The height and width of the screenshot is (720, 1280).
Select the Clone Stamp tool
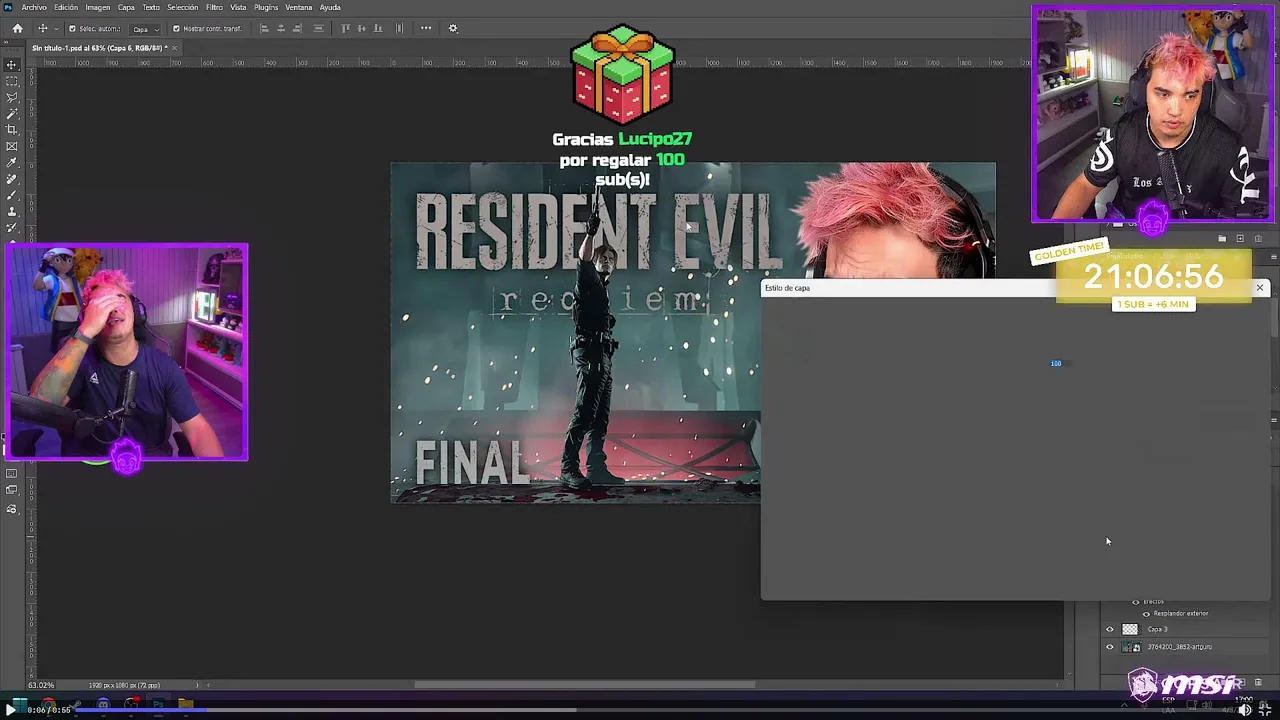click(12, 211)
